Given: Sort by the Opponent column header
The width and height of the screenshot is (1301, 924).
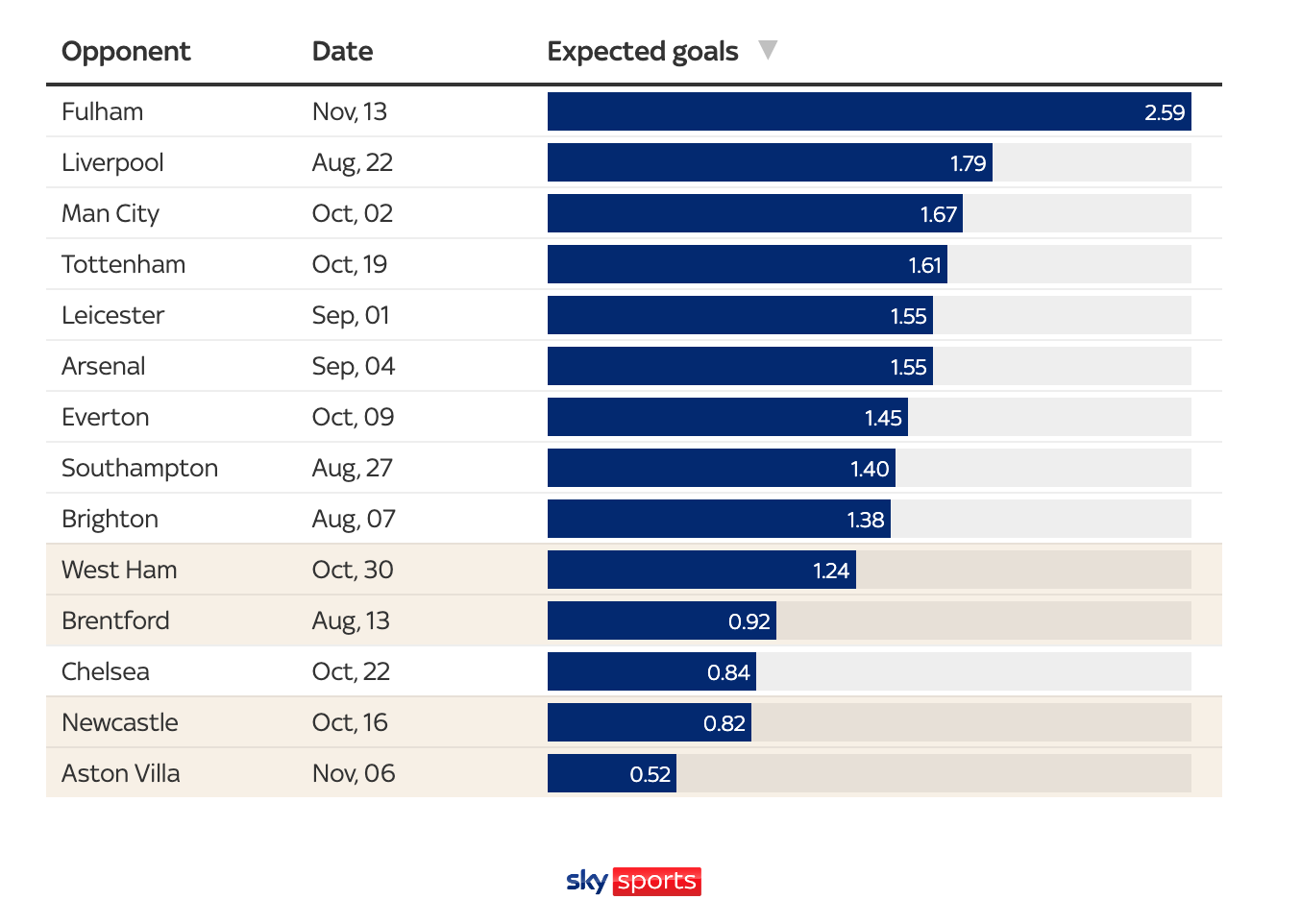Looking at the screenshot, I should pyautogui.click(x=126, y=51).
